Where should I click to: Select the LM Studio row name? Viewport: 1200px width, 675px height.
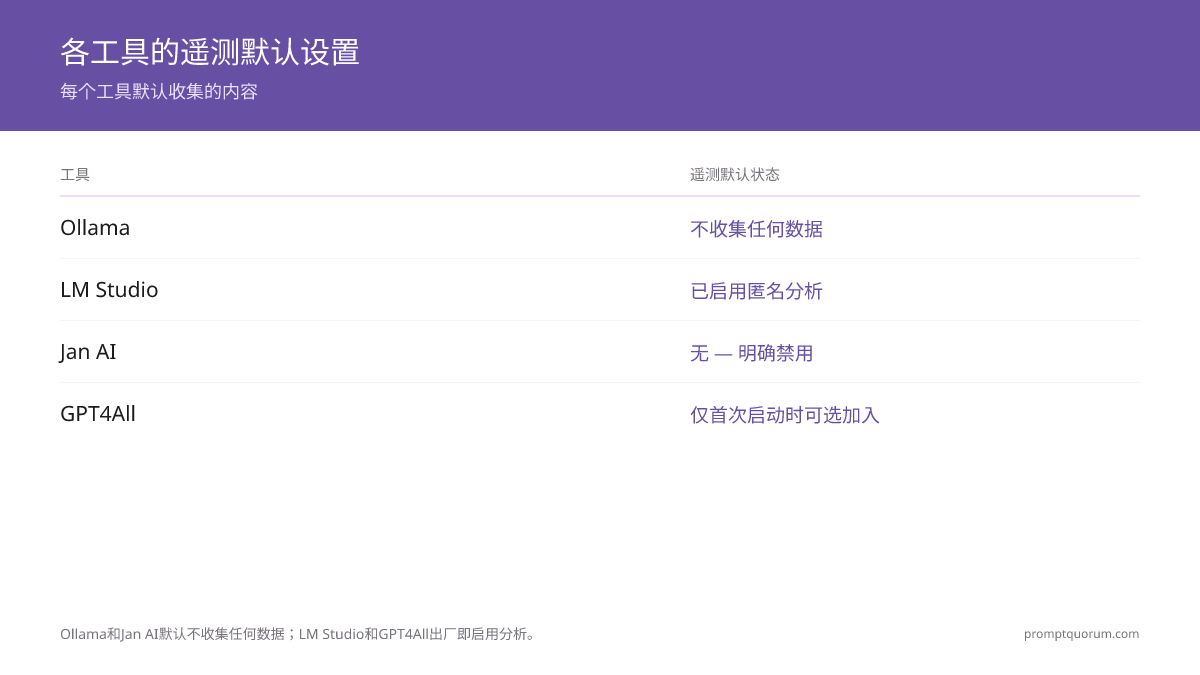[x=109, y=290]
